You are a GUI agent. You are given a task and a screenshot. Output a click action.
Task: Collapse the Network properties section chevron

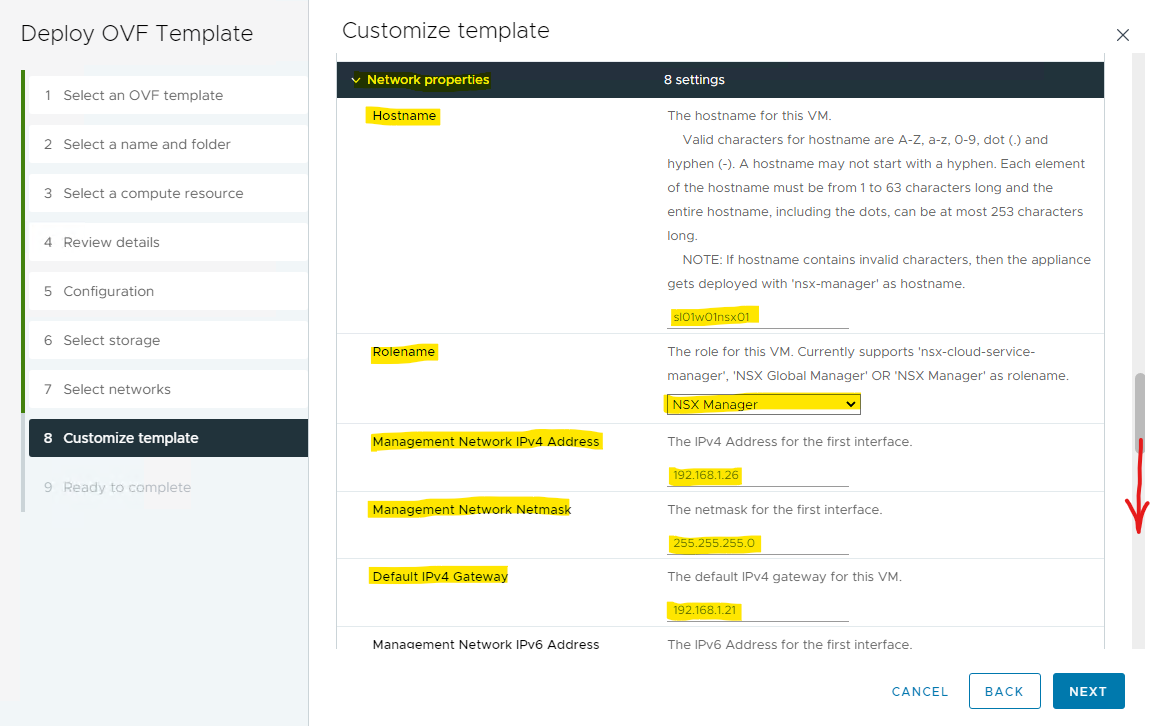355,80
